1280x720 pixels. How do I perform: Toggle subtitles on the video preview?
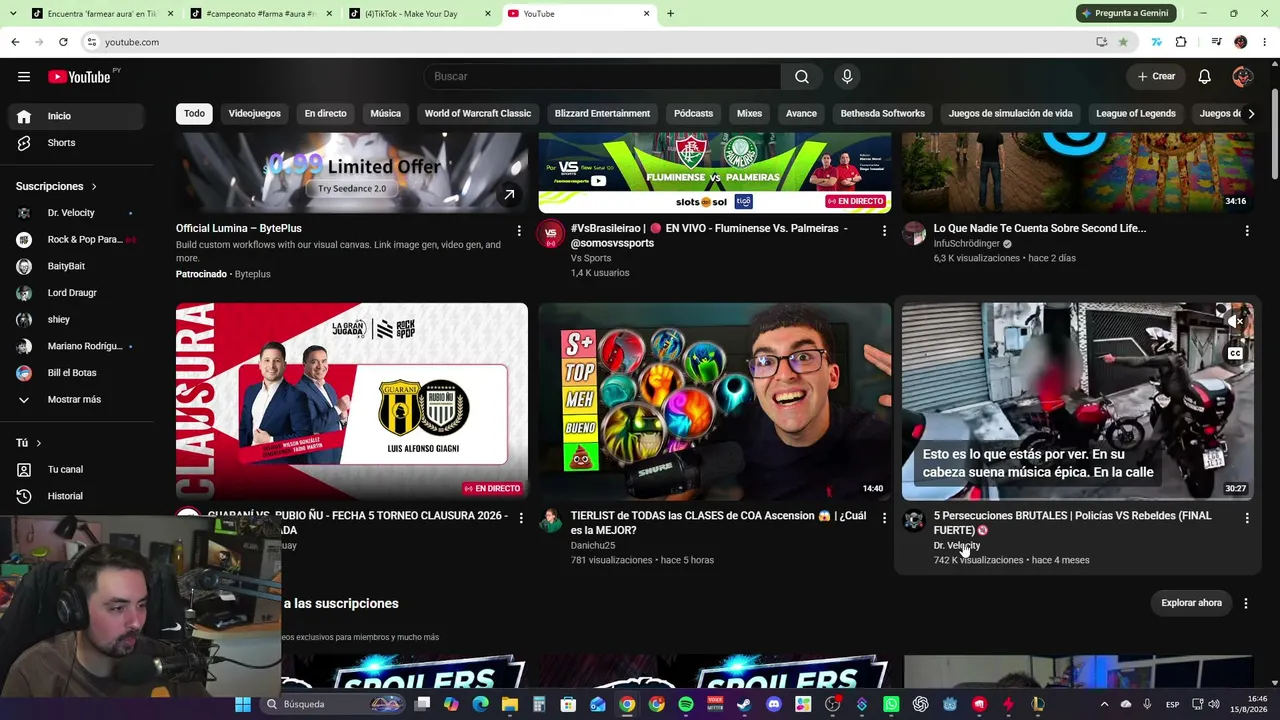coord(1236,353)
